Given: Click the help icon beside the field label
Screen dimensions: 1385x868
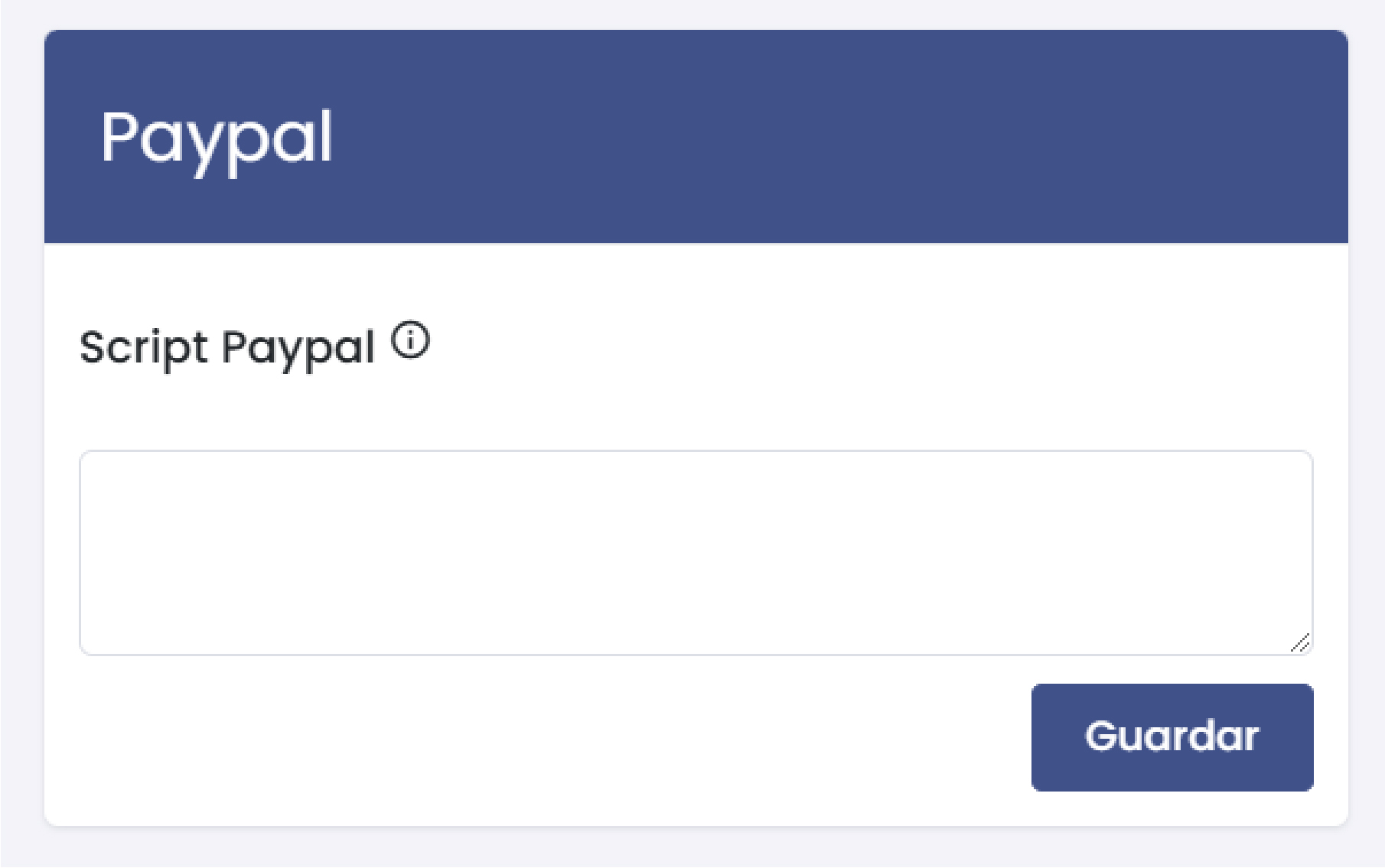Looking at the screenshot, I should [x=410, y=340].
